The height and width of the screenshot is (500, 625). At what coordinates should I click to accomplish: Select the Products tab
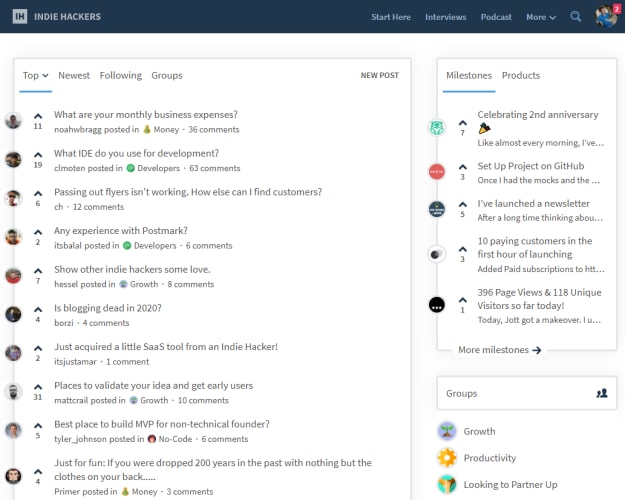tap(521, 75)
